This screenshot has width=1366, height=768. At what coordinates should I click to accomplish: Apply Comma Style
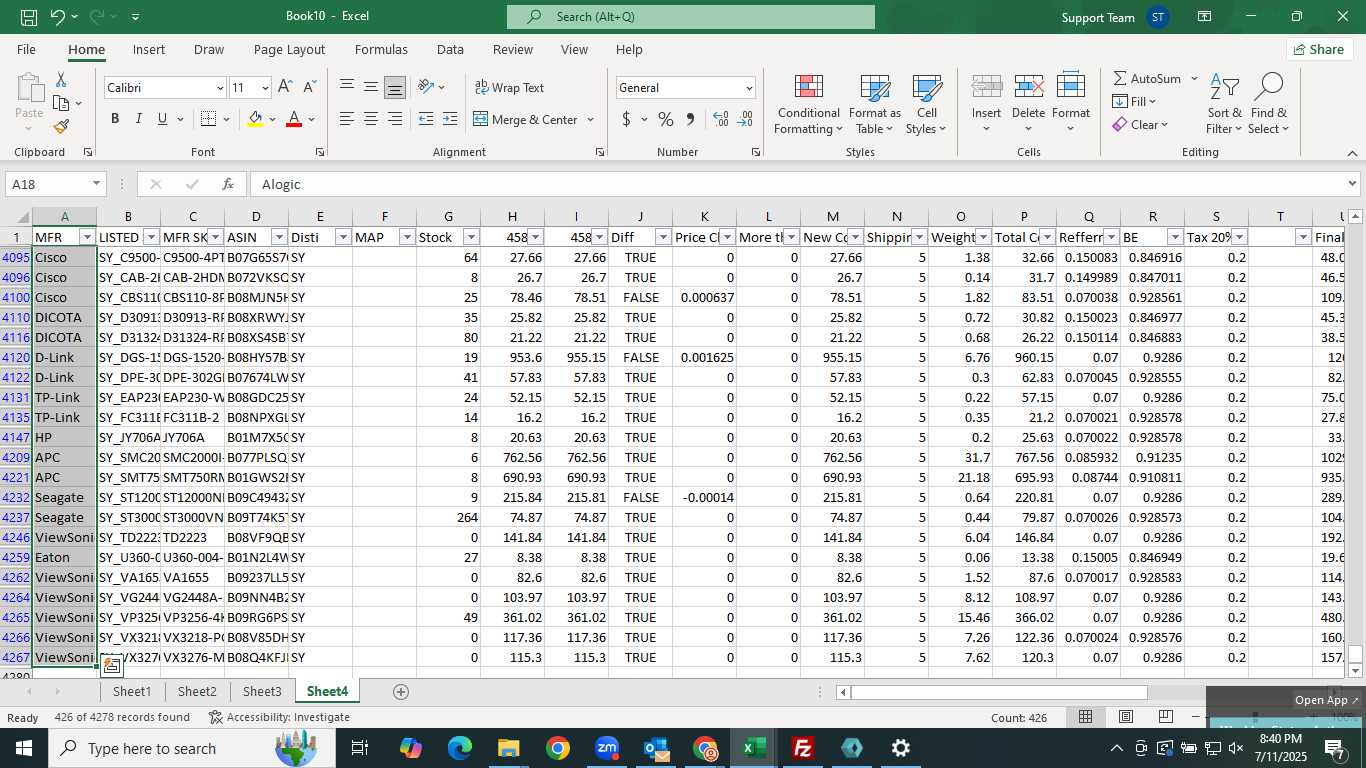pos(690,119)
